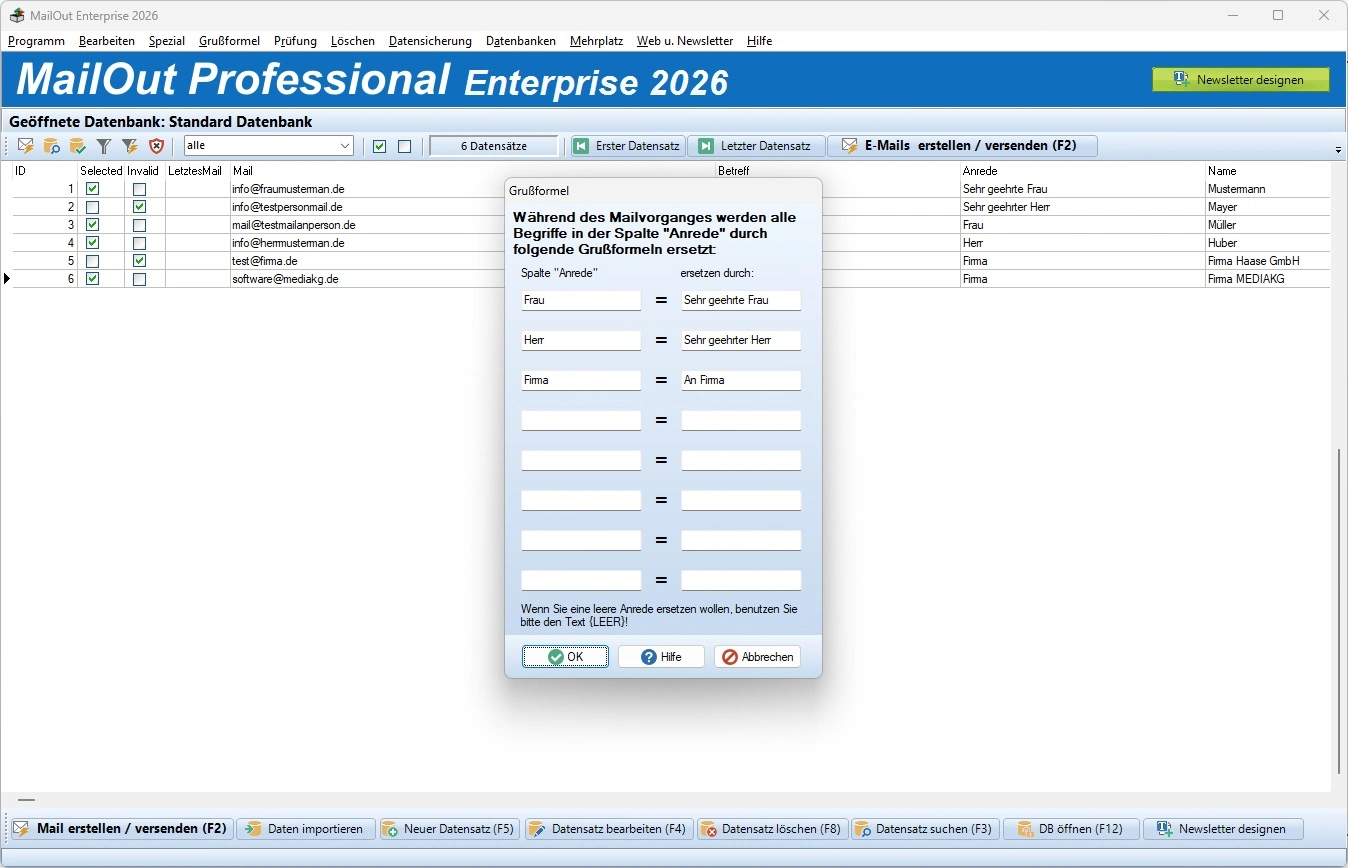Image resolution: width=1348 pixels, height=868 pixels.
Task: Click the toolbar overflow arrow at right edge
Action: [x=1338, y=150]
